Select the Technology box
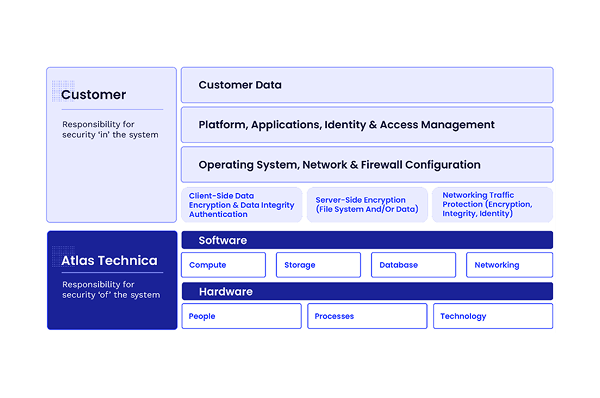The image size is (600, 398). coord(493,316)
